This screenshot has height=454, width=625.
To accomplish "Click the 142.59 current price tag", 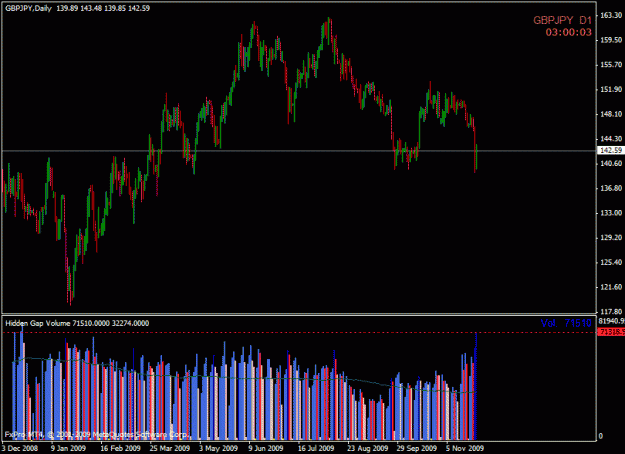I will pos(611,150).
